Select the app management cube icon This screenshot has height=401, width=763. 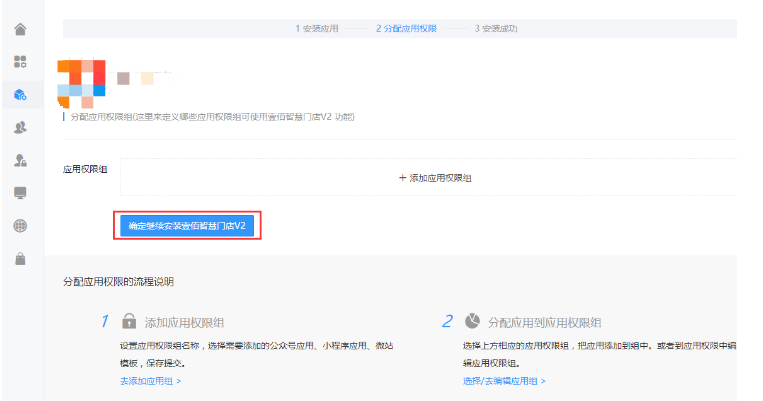(x=20, y=94)
